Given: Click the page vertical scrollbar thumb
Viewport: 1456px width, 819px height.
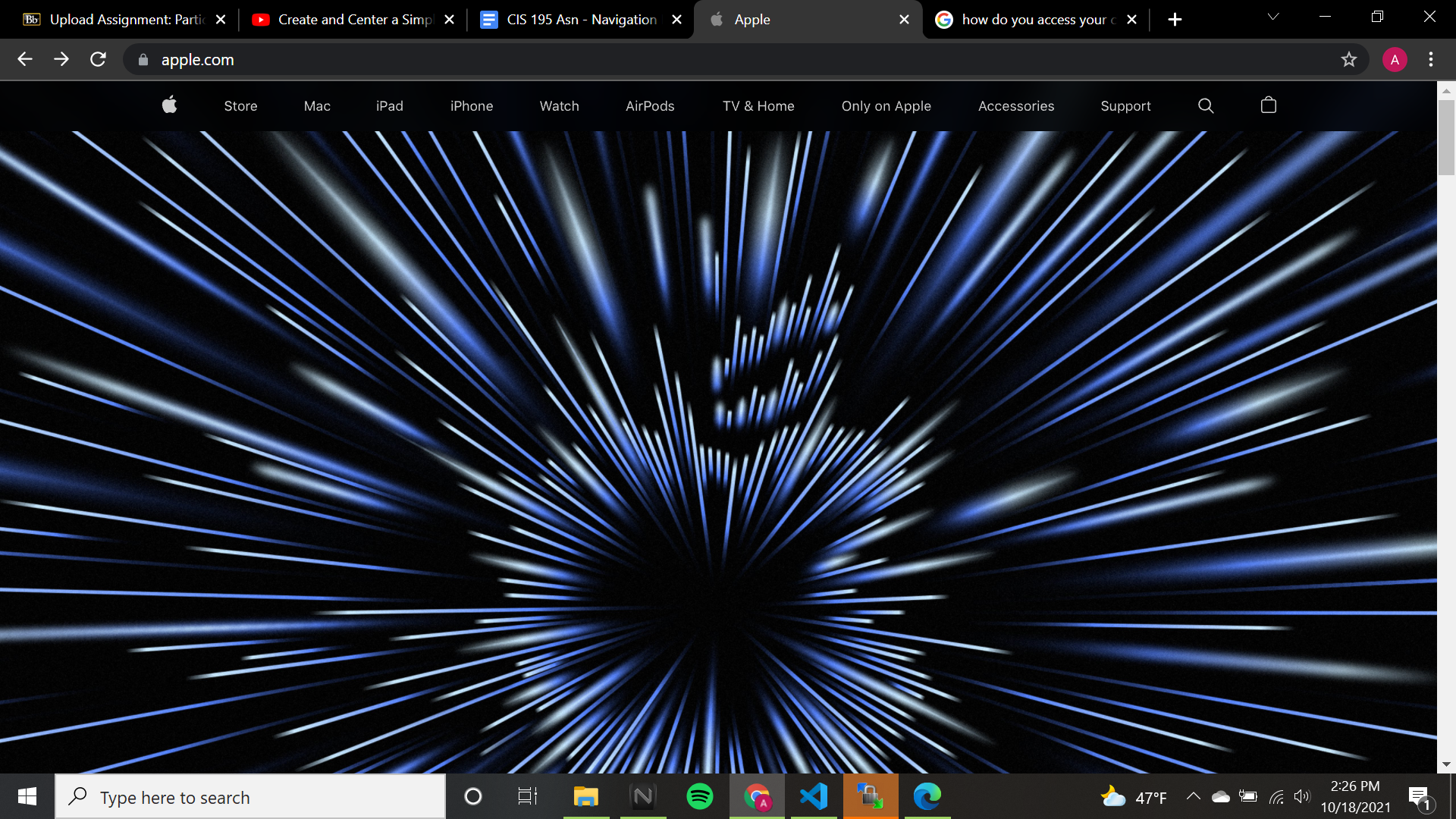Looking at the screenshot, I should pyautogui.click(x=1445, y=136).
